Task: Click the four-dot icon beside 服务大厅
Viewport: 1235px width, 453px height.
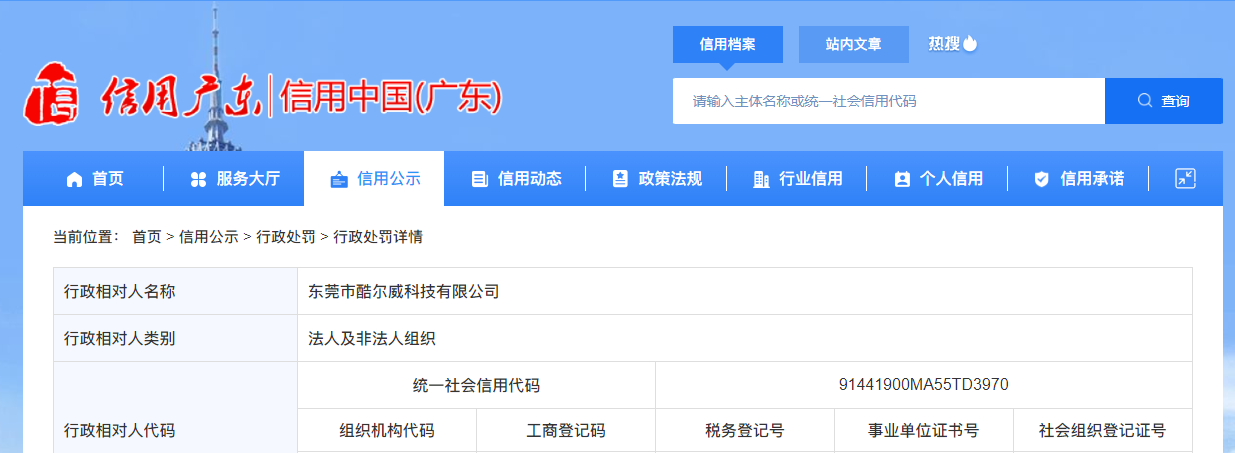Action: 197,179
